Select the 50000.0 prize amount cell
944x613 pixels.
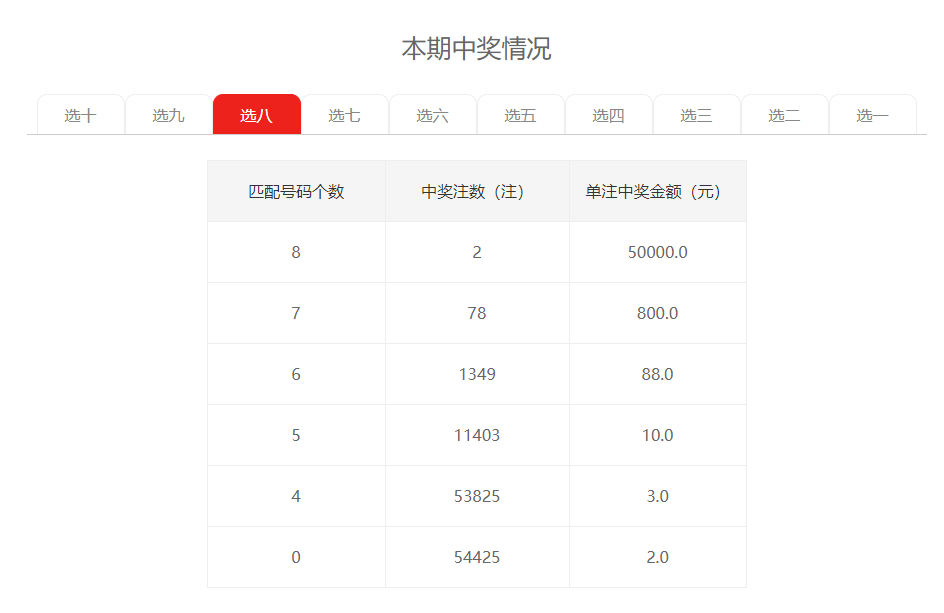coord(657,253)
